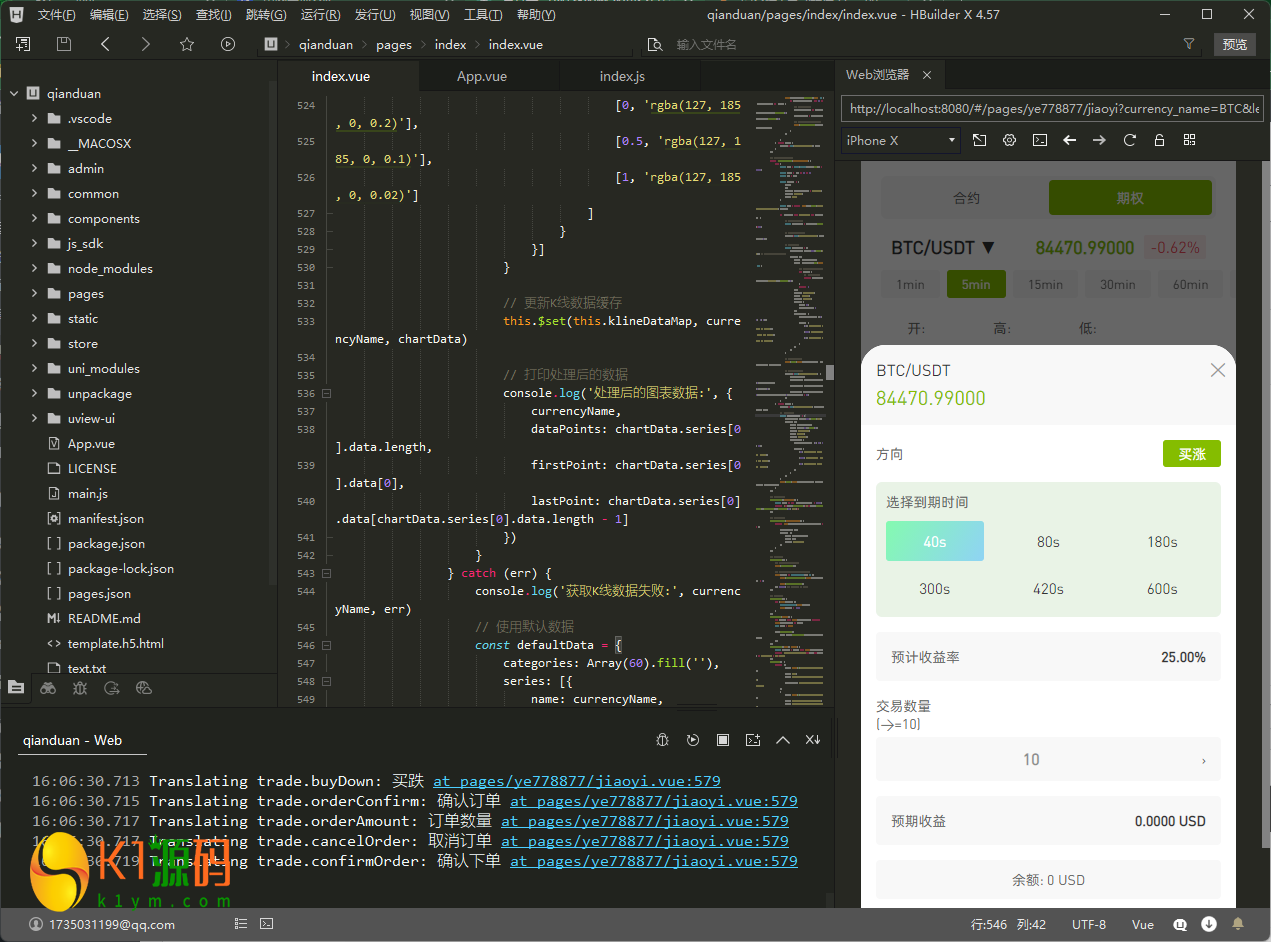Click the debug bug icon in console
Screen dimensions: 1271x942
tap(662, 740)
